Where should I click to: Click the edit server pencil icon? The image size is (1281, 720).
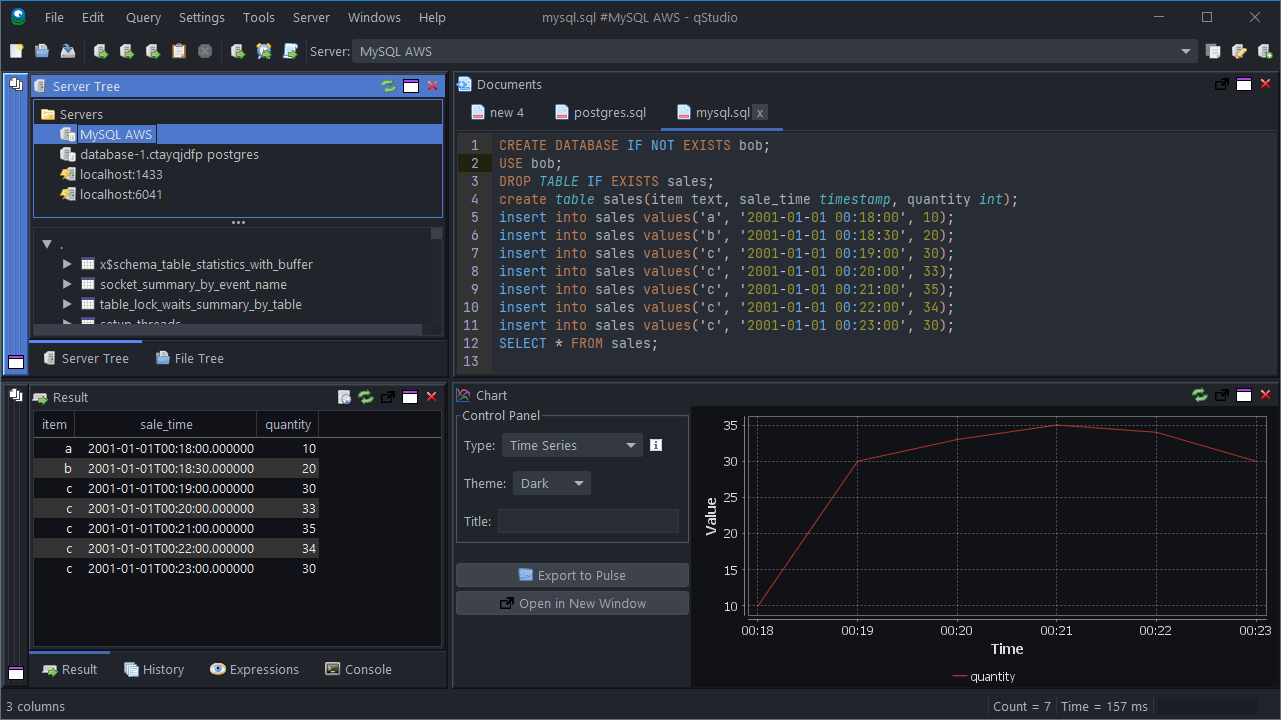(x=1239, y=51)
